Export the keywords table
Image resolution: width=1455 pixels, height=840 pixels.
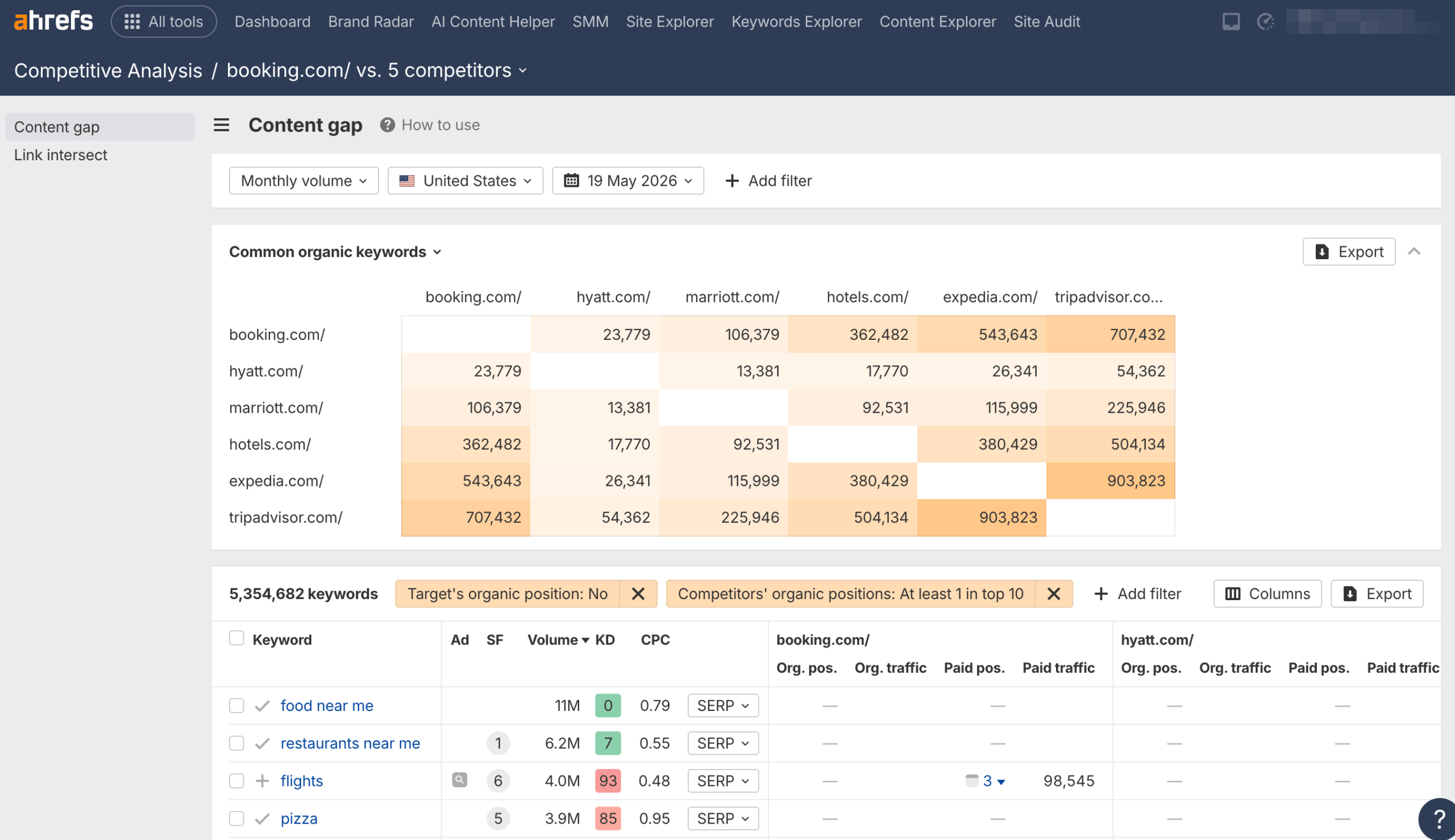1377,594
